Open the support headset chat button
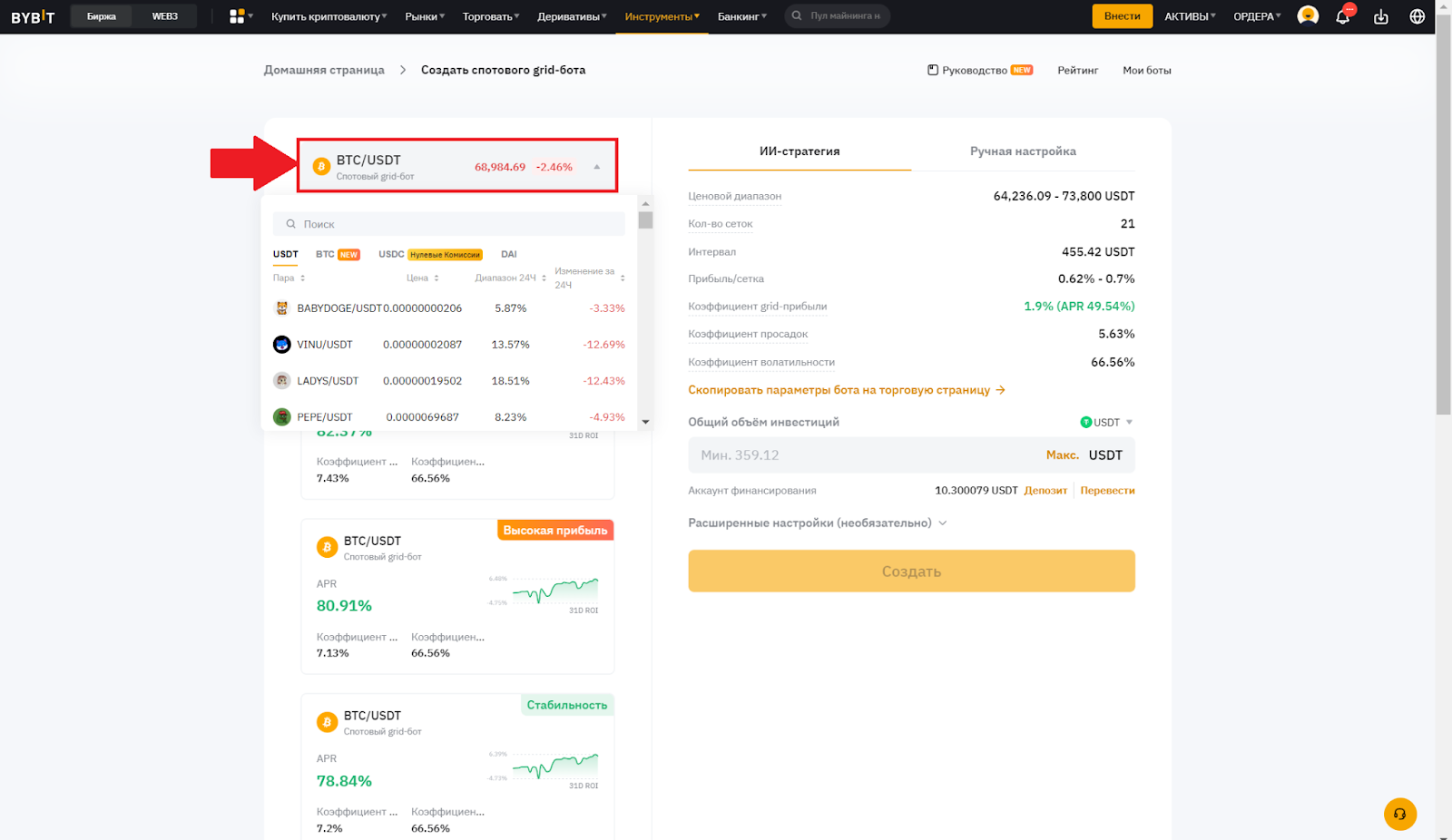Viewport: 1452px width, 840px height. [1400, 814]
